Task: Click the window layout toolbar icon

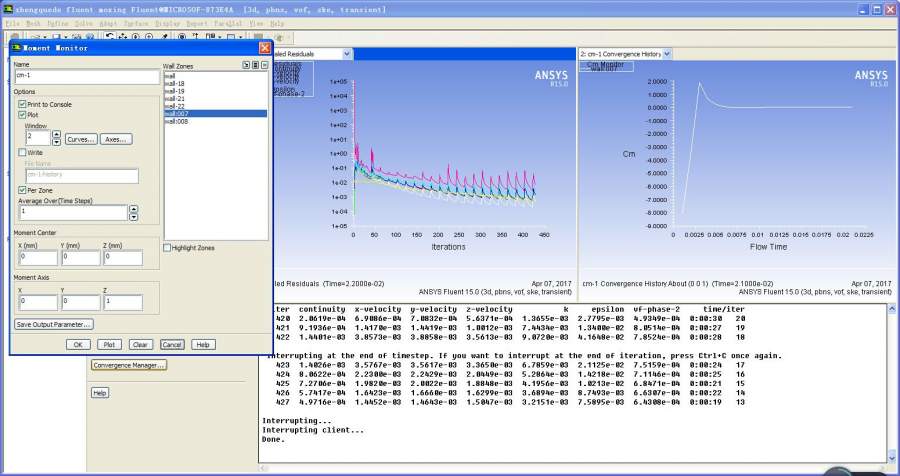Action: point(213,37)
